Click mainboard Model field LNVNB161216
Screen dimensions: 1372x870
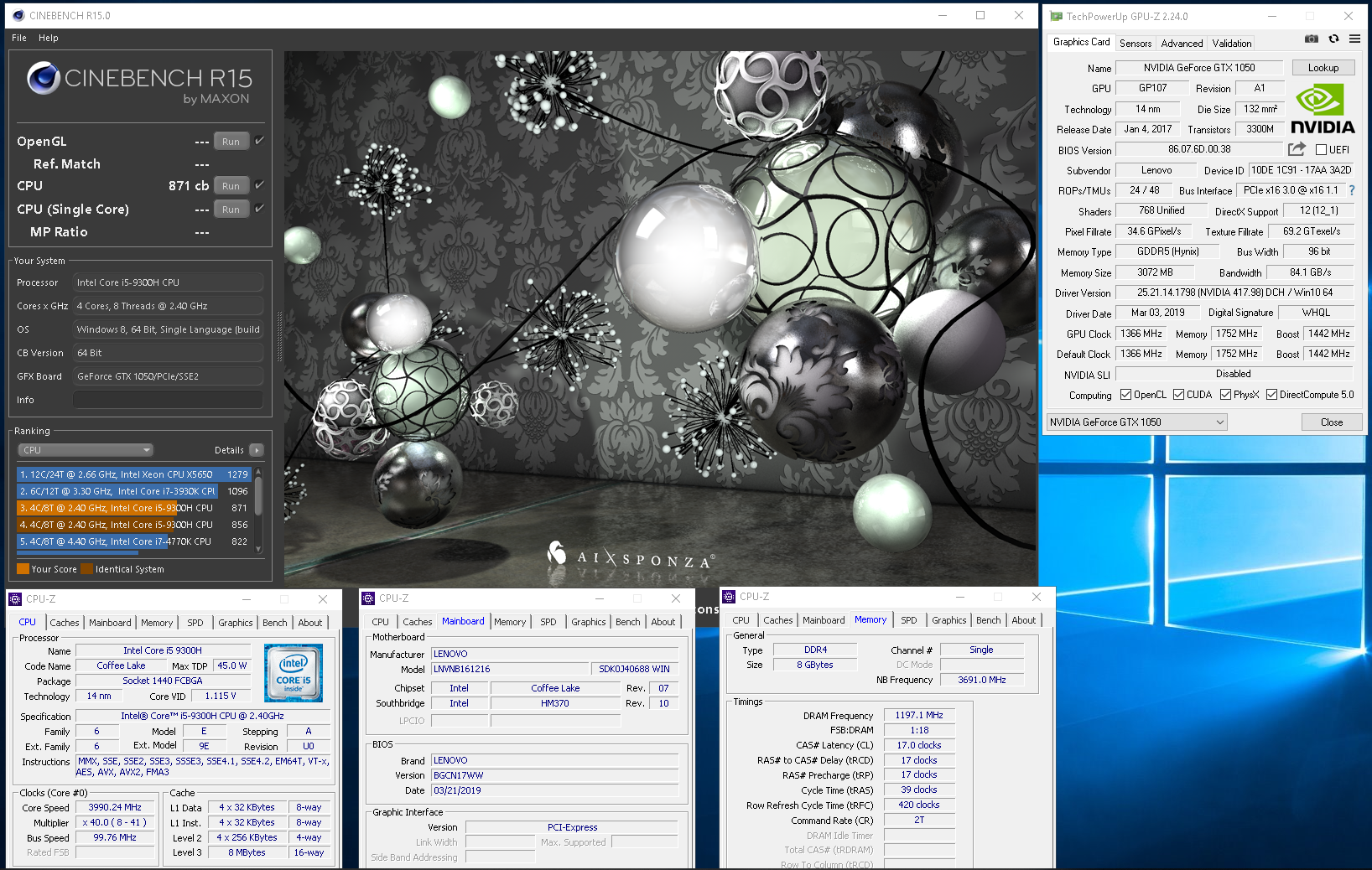(x=510, y=669)
